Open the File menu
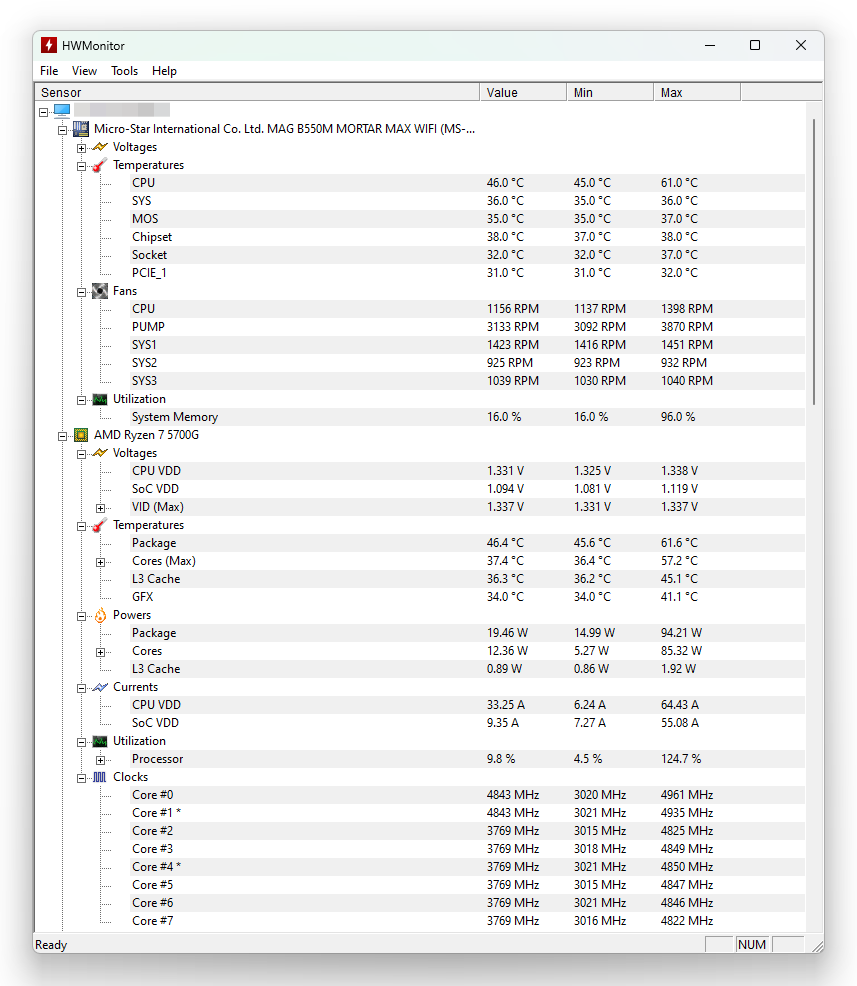This screenshot has height=986, width=857. point(49,71)
